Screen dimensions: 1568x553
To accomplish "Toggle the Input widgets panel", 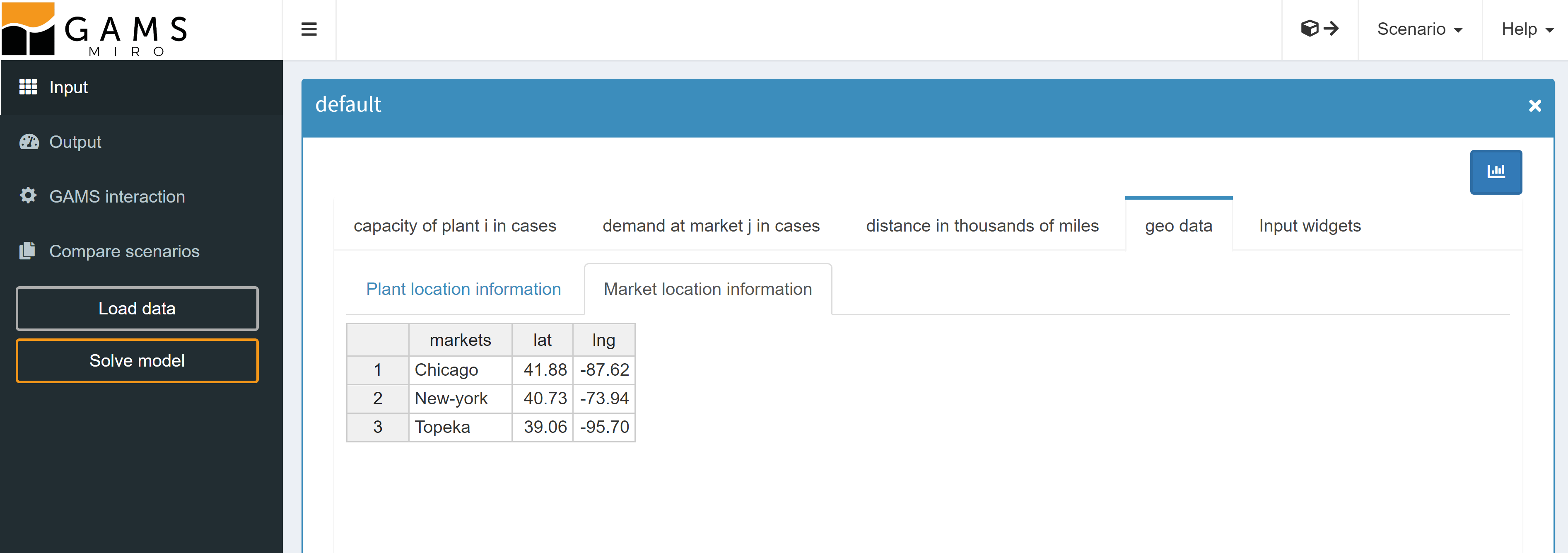I will 1310,225.
